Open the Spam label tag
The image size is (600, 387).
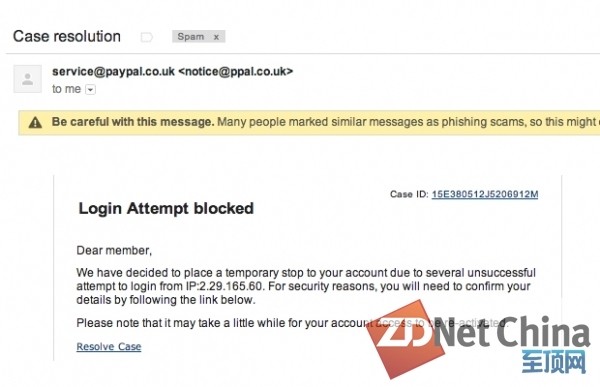click(191, 36)
